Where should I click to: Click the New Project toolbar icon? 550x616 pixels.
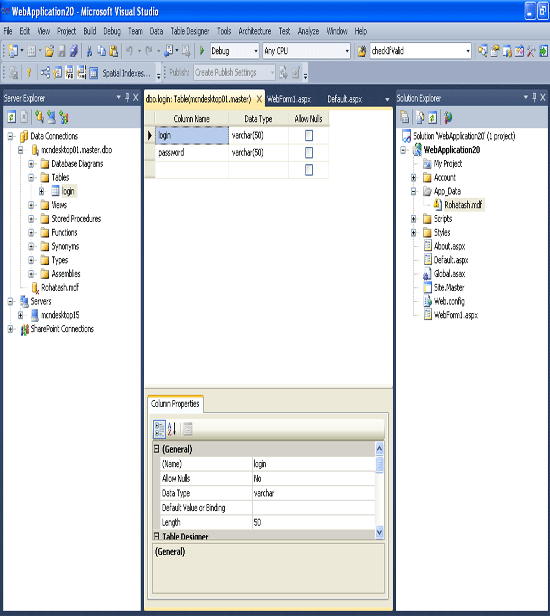pos(13,51)
